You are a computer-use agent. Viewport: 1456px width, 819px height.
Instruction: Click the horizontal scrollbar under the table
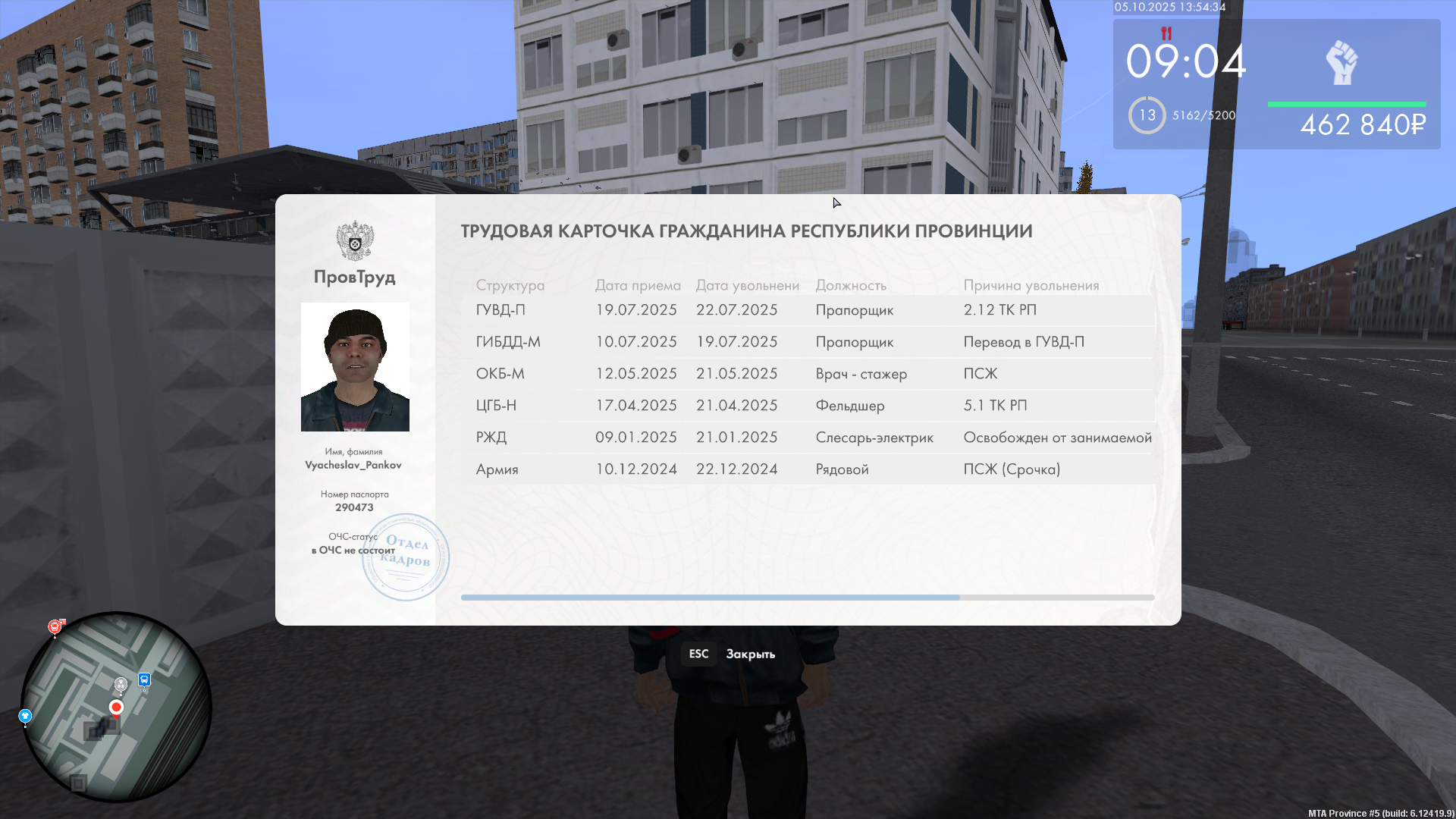[x=710, y=598]
